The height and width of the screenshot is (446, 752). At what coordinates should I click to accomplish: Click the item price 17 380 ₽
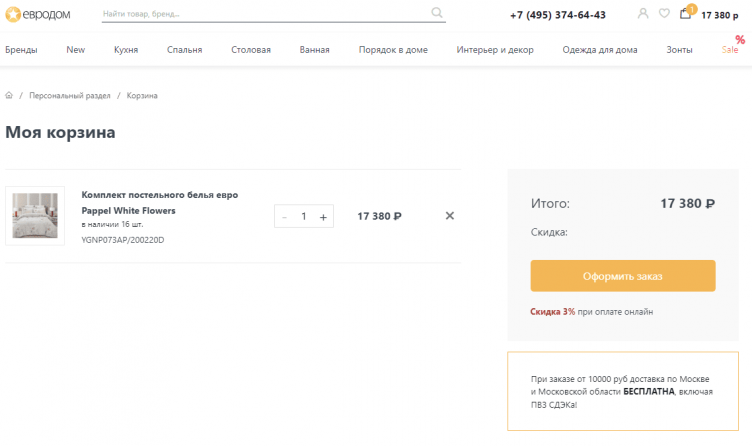(x=379, y=216)
